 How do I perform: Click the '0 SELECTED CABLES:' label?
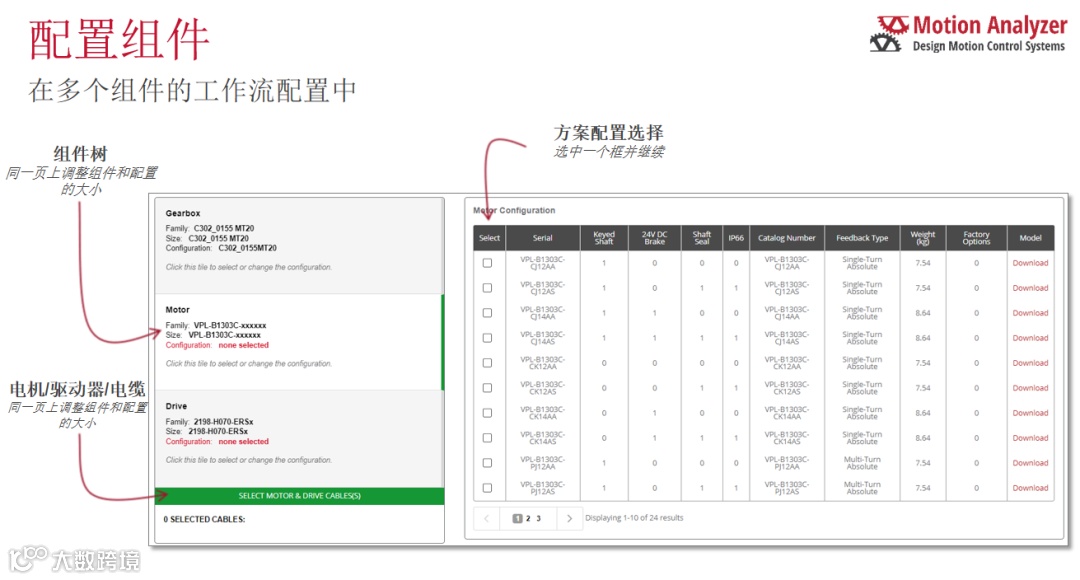[205, 519]
